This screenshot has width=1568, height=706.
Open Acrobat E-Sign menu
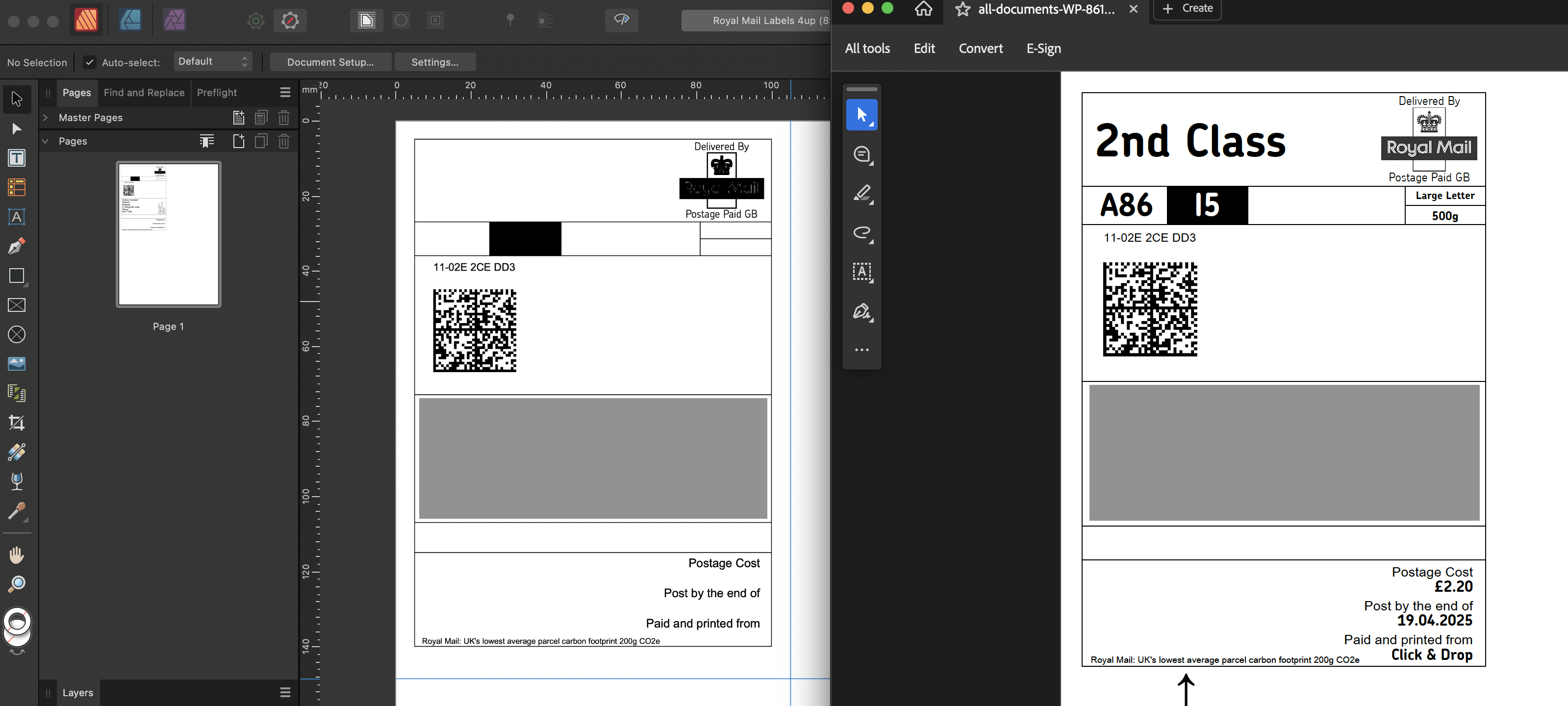pos(1043,48)
